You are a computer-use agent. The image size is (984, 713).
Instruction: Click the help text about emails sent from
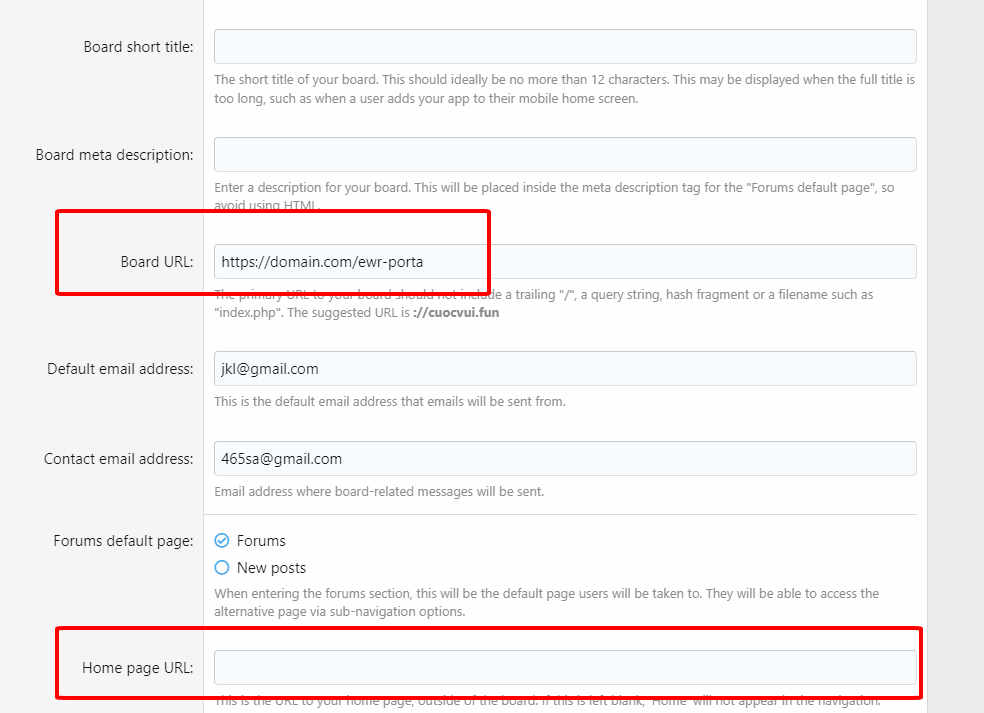click(x=390, y=402)
